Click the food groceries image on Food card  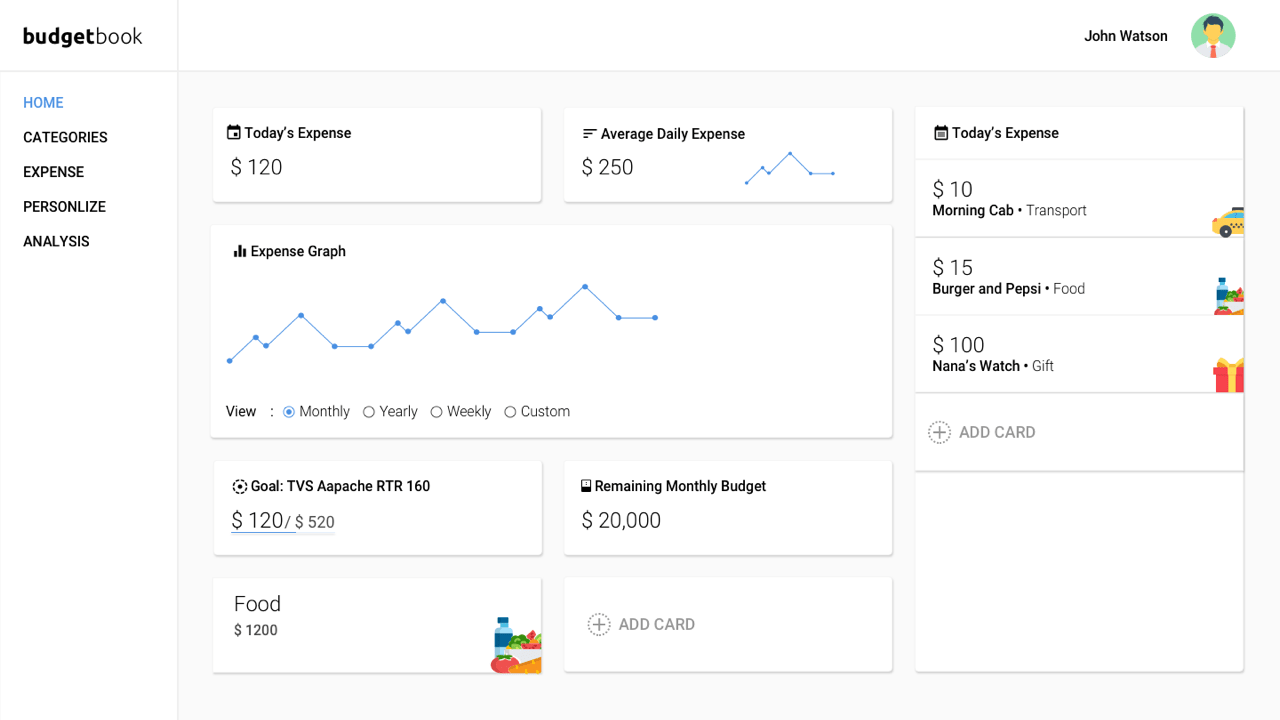(516, 646)
